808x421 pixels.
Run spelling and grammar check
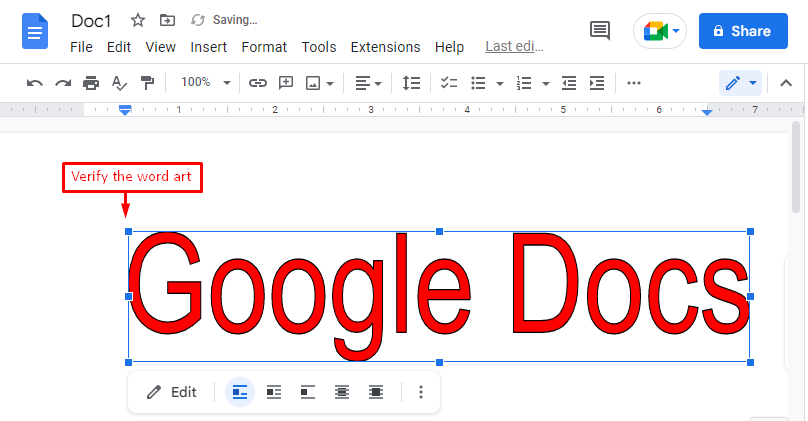click(119, 83)
